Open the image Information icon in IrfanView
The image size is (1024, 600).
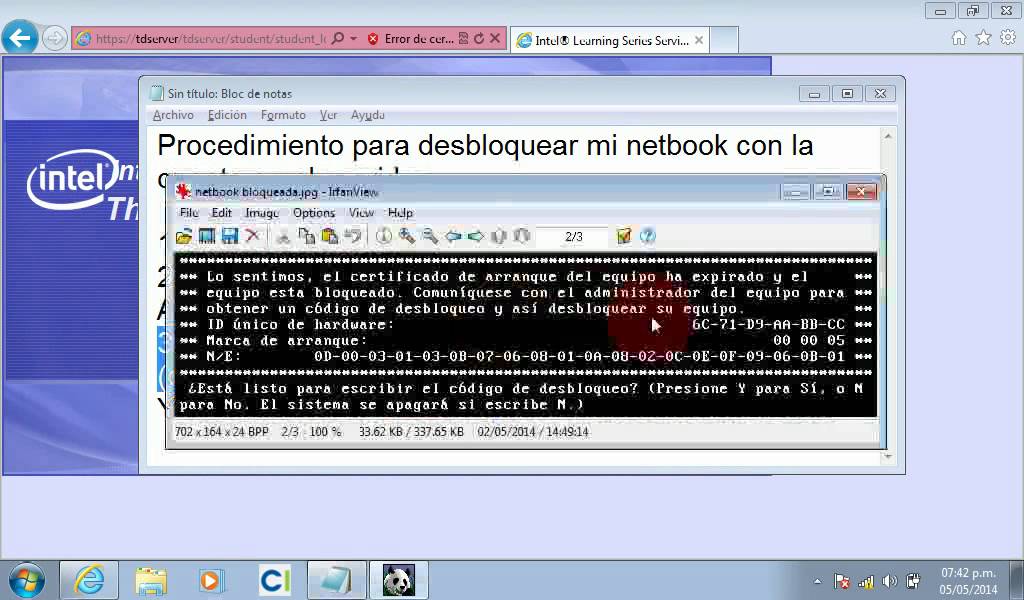coord(384,236)
